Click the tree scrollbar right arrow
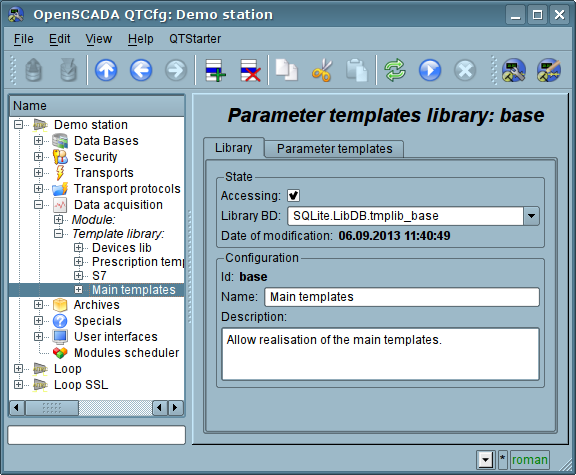576x475 pixels. click(x=175, y=408)
